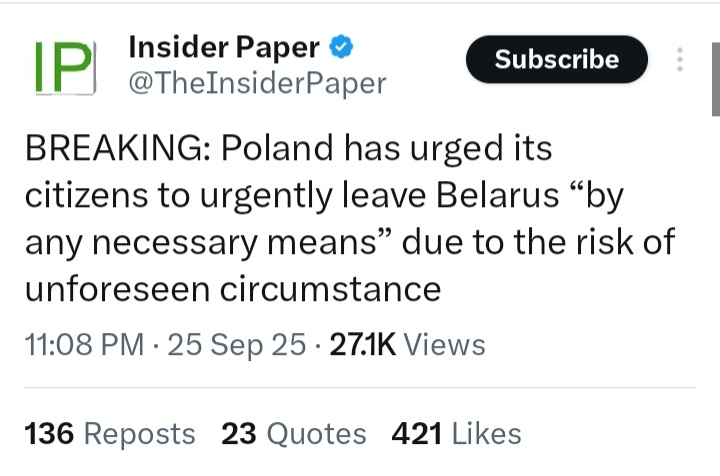Open the Insider Paper IP profile avatar
This screenshot has height=476, width=720.
(x=64, y=67)
